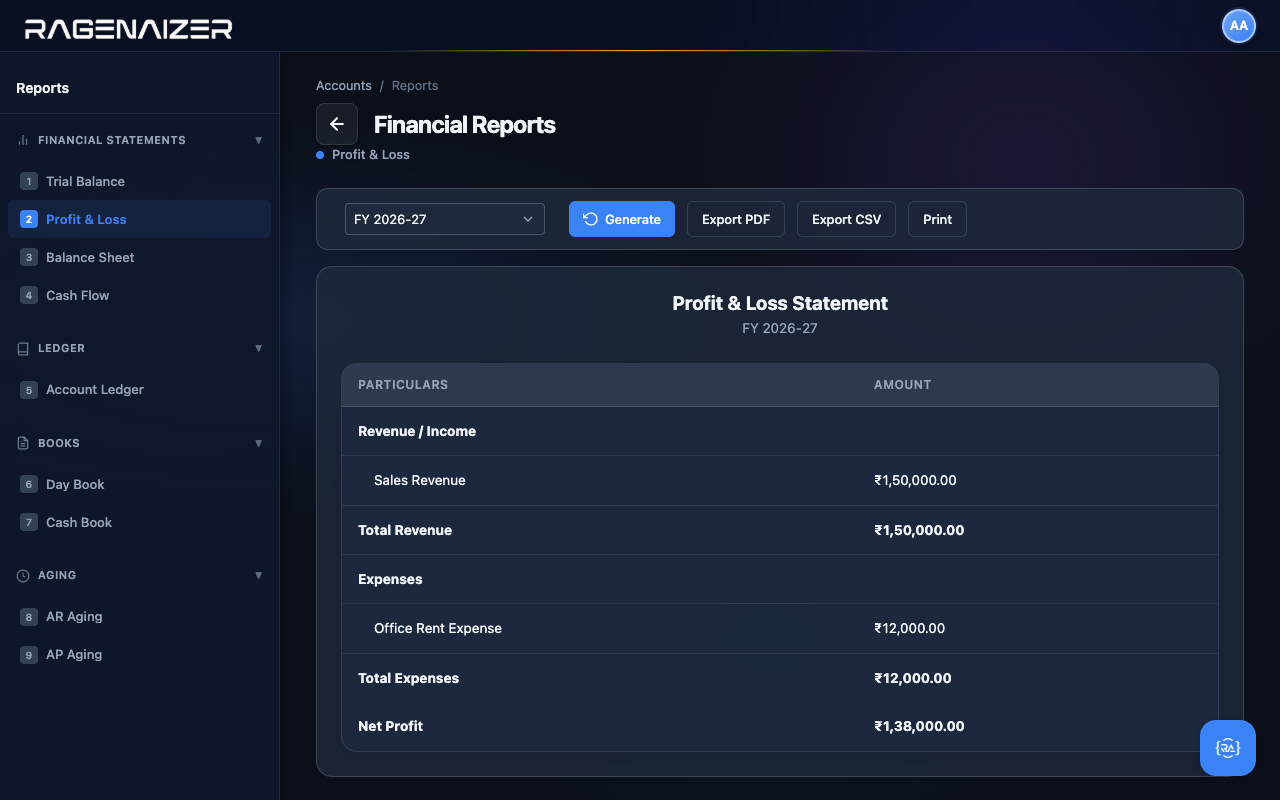Click the Sales Revenue amount ₹1,50,000.00
The height and width of the screenshot is (800, 1280).
[915, 480]
